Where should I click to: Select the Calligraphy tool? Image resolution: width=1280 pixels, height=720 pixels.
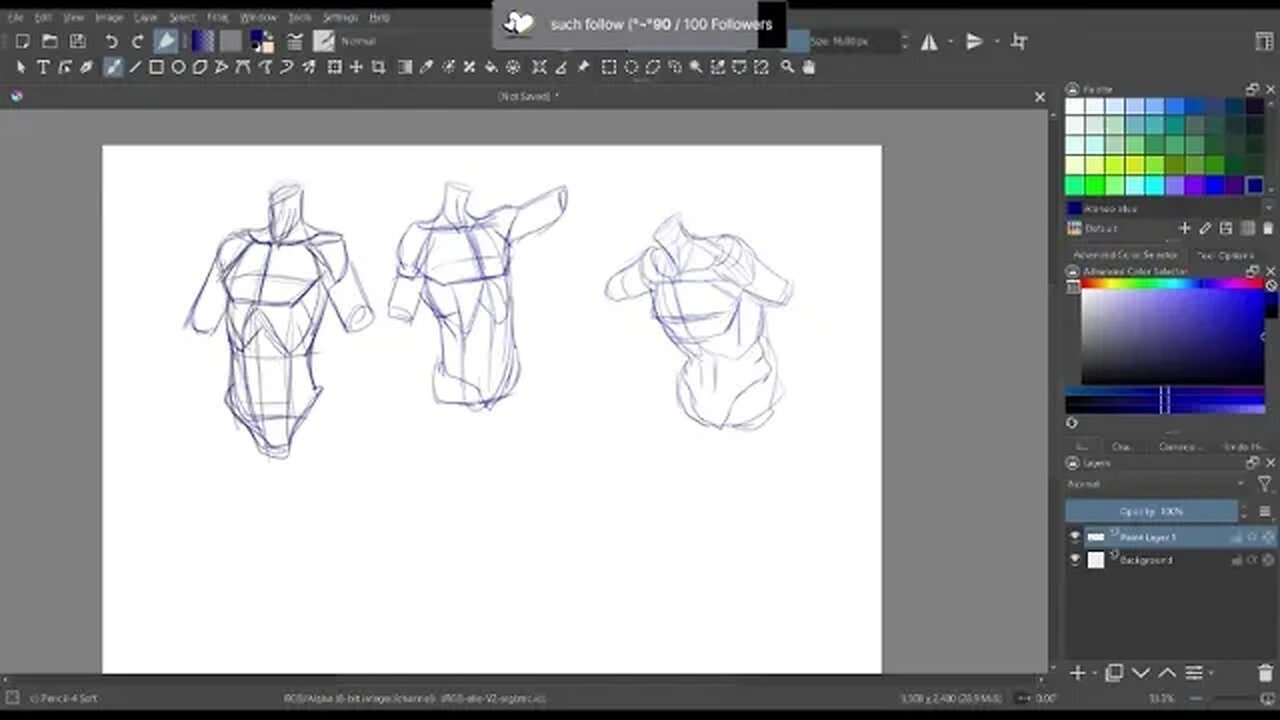click(87, 67)
